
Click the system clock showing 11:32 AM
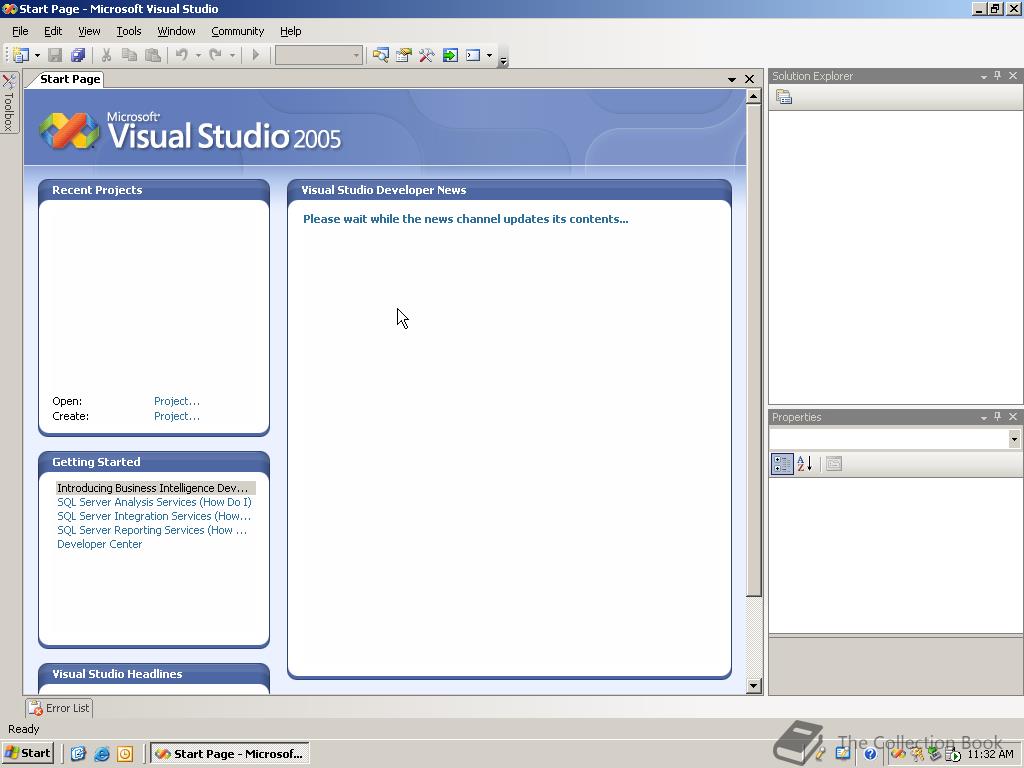[x=990, y=754]
